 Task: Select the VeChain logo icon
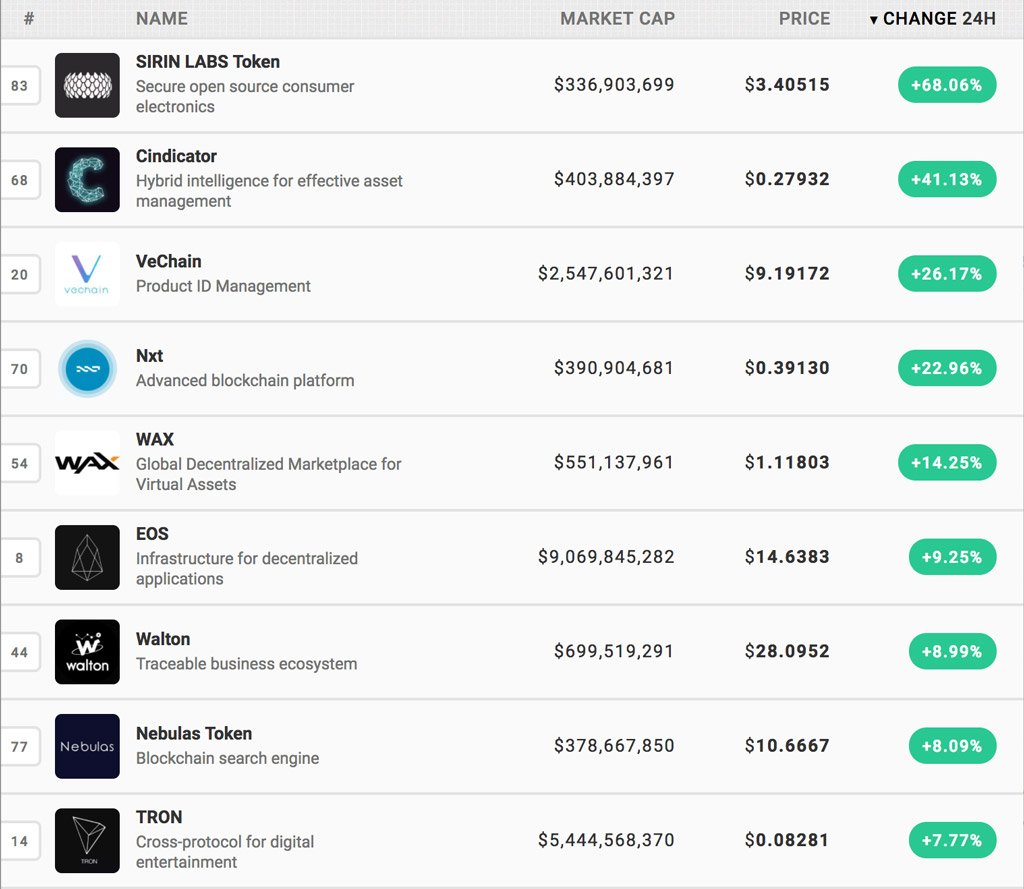(87, 274)
